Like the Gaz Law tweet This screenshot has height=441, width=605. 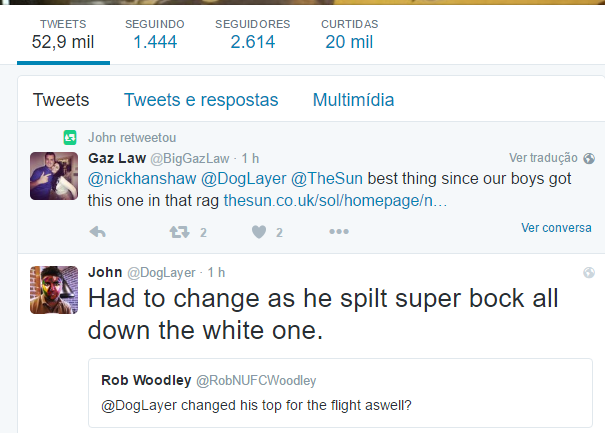pyautogui.click(x=259, y=231)
